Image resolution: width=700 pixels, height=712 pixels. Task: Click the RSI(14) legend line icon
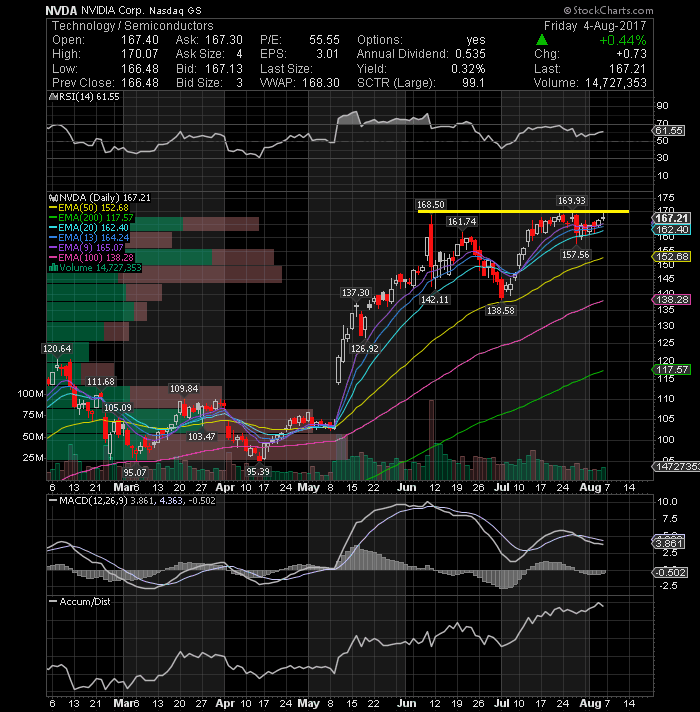52,97
